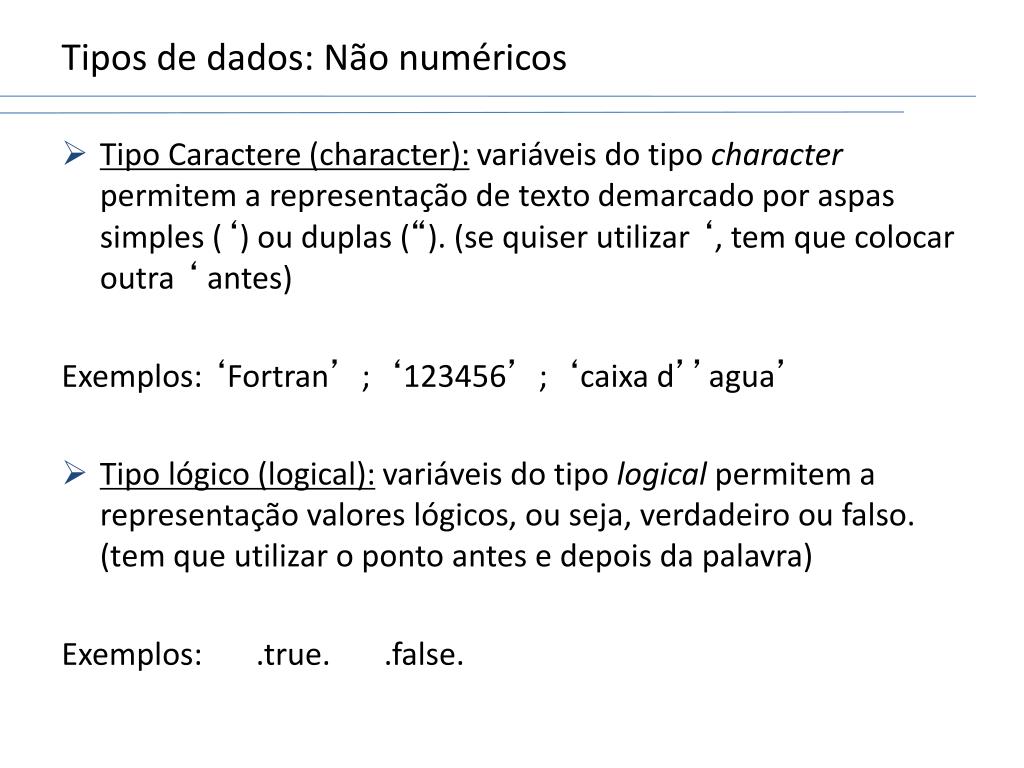Click the .true. example value
1024x768 pixels.
pos(293,654)
